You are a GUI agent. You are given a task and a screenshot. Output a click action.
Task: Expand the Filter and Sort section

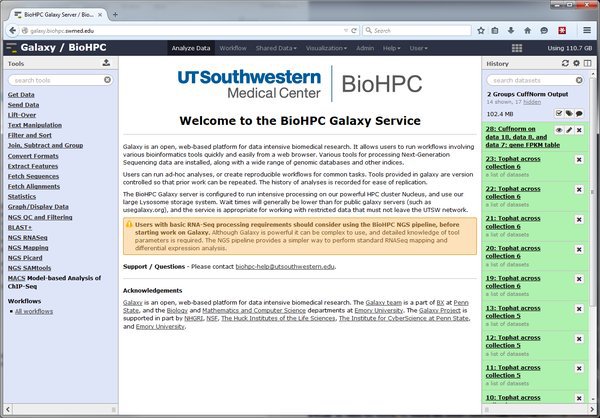click(x=30, y=135)
